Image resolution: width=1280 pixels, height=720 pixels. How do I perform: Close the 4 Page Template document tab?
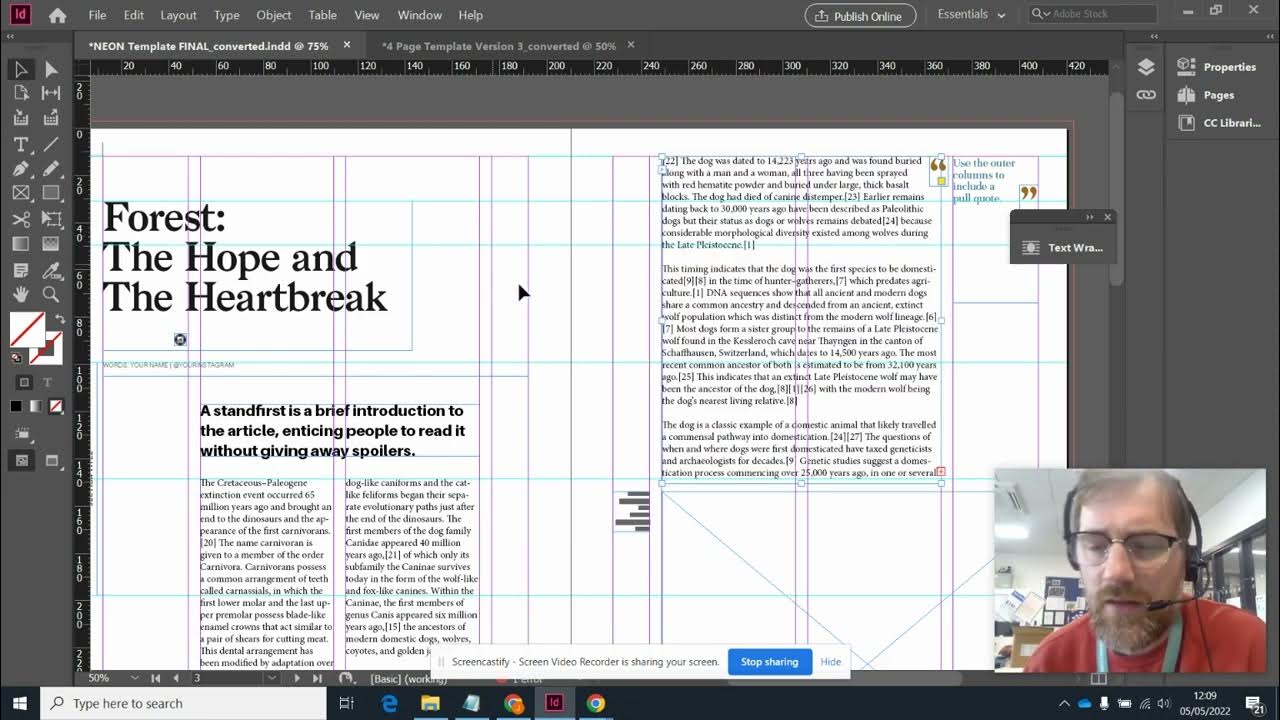(631, 45)
